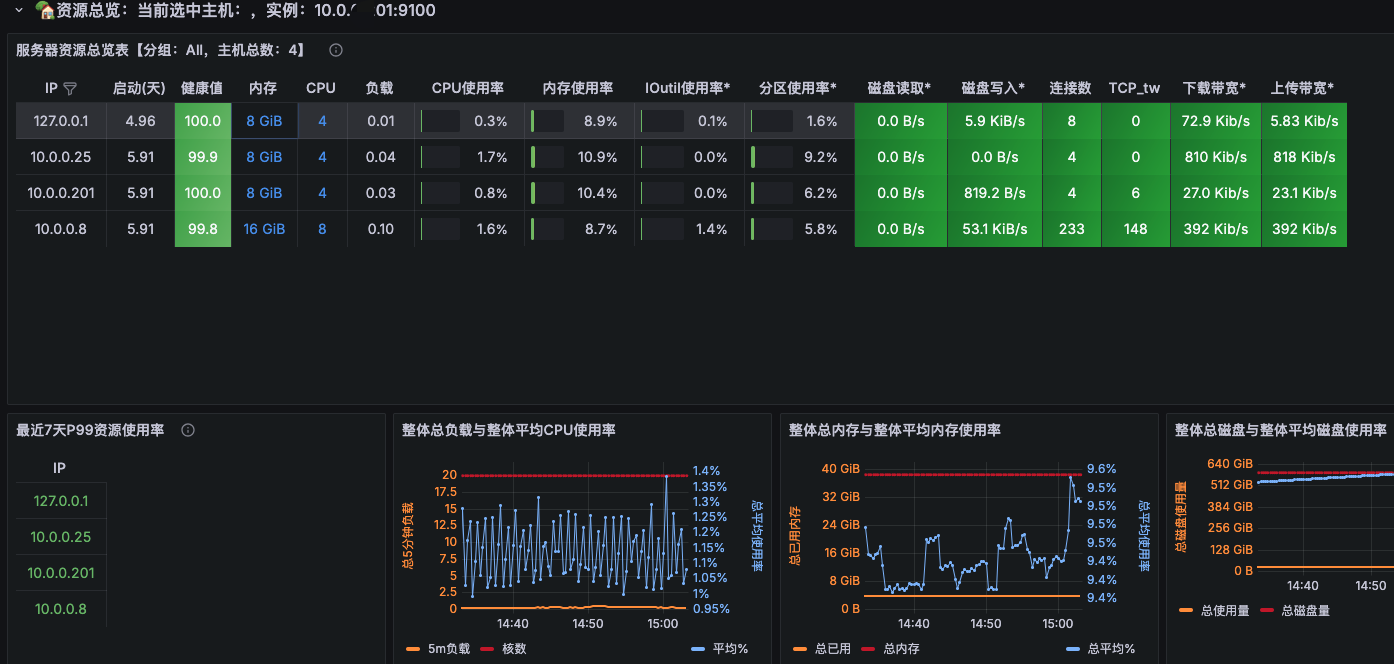Open the IP column filter funnel icon

point(70,88)
